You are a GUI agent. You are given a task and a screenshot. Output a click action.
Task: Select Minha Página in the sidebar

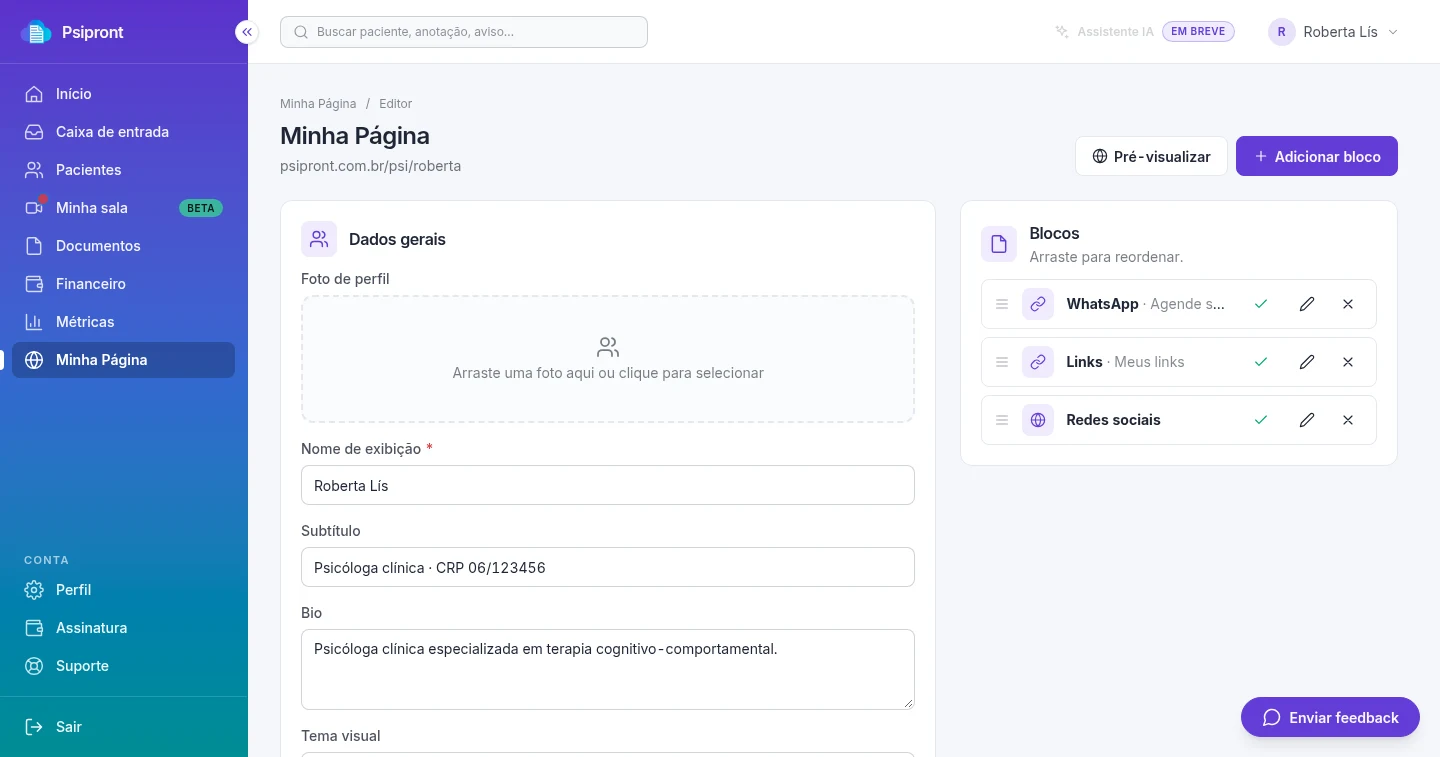click(123, 360)
